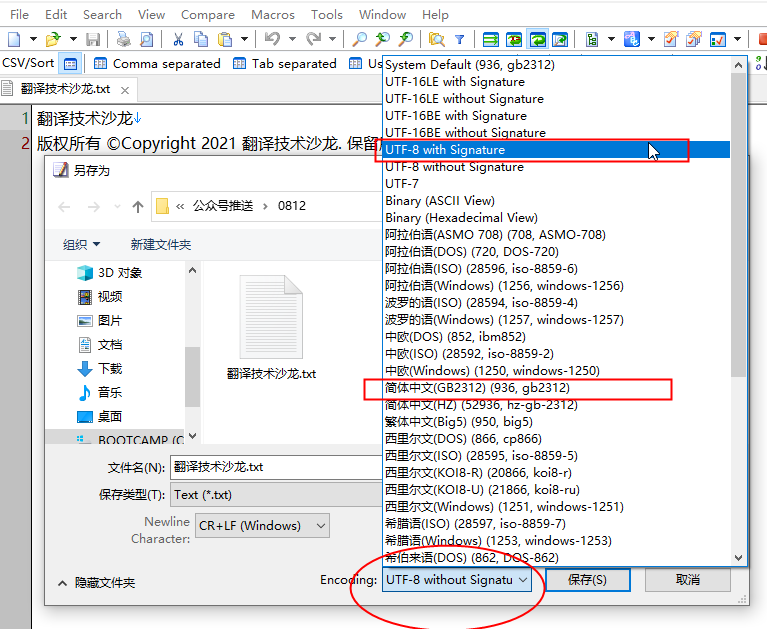Click the 文件名 input field

pyautogui.click(x=276, y=467)
